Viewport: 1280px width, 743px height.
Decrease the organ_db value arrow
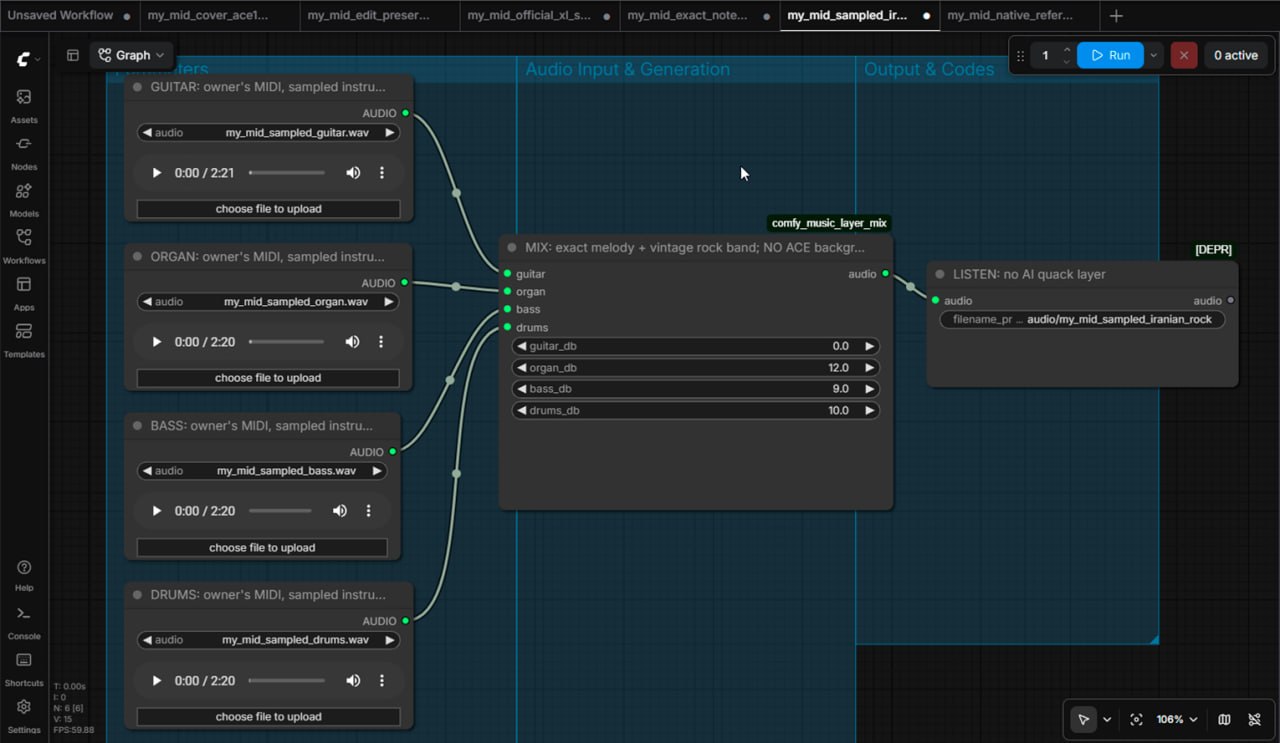point(521,368)
